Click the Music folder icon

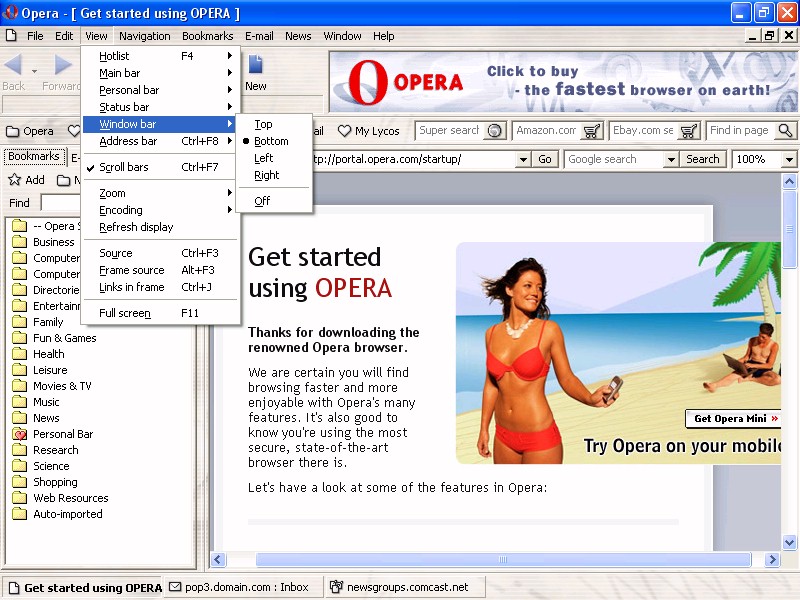point(19,402)
